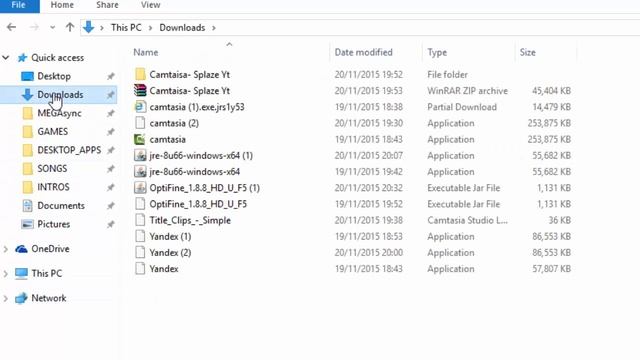This screenshot has width=640, height=360.
Task: Click the Partial Download type cell
Action: coord(462,107)
